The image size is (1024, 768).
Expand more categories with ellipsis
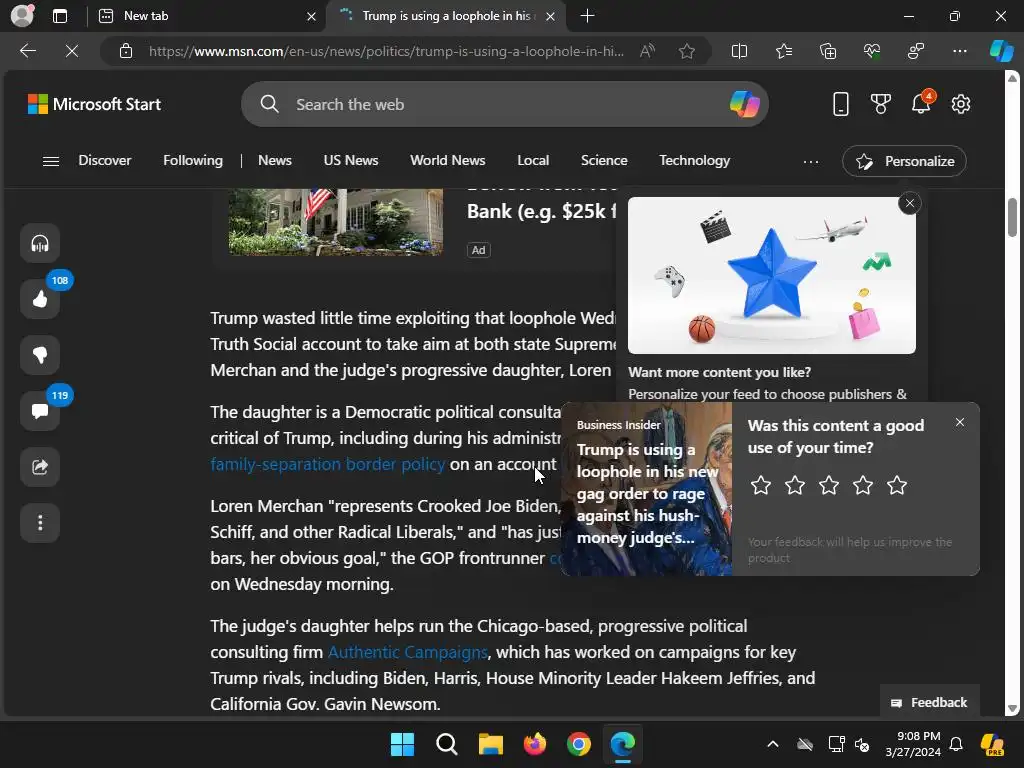click(810, 161)
